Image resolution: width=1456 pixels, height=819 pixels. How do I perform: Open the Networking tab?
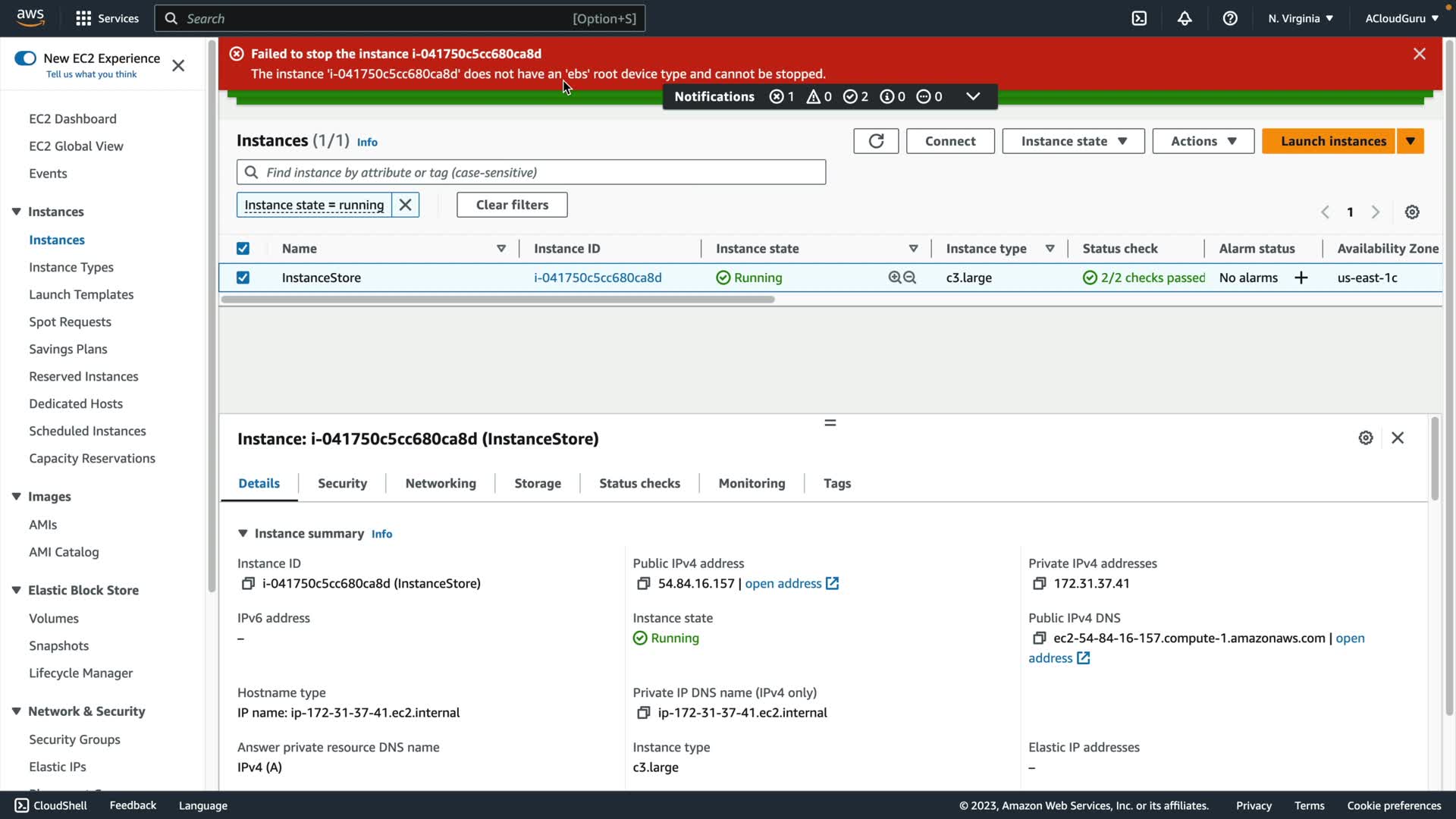click(441, 483)
